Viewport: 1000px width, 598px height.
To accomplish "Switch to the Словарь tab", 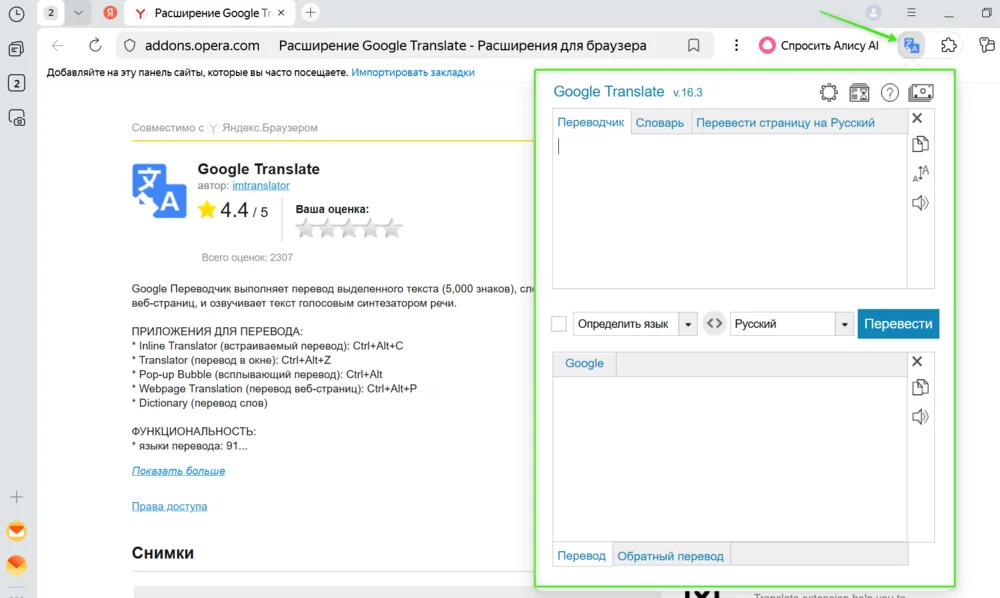I will pos(659,122).
